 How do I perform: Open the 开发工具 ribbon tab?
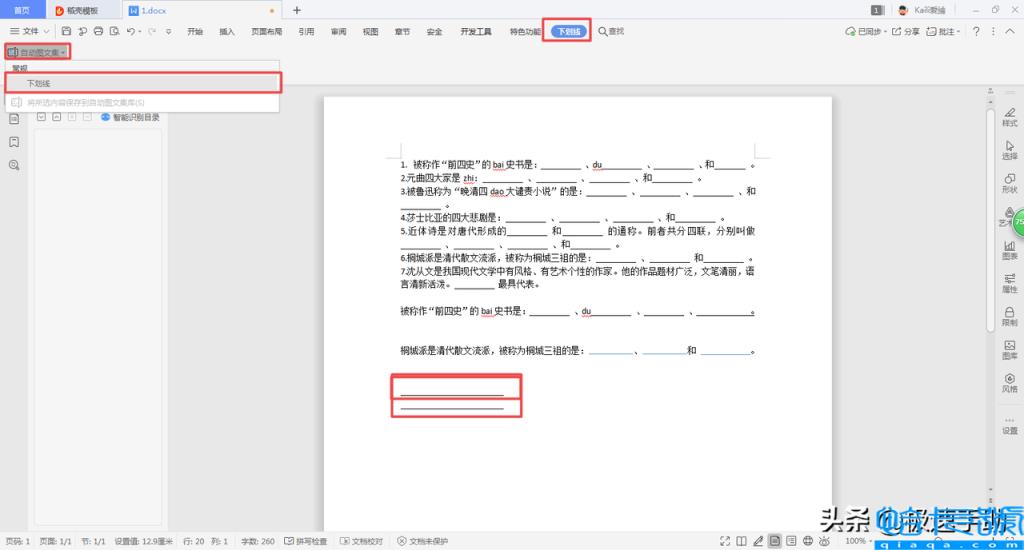pyautogui.click(x=476, y=31)
